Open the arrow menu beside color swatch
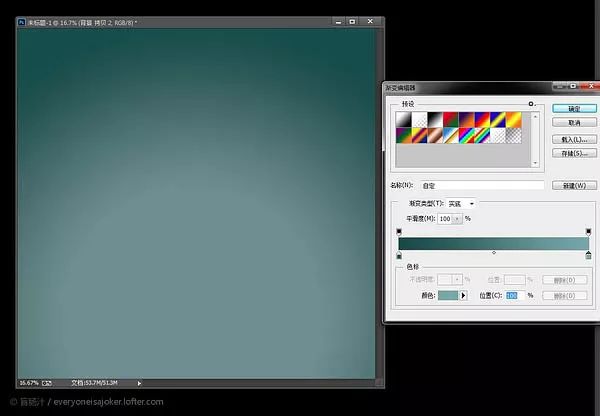600x416 pixels. click(463, 295)
